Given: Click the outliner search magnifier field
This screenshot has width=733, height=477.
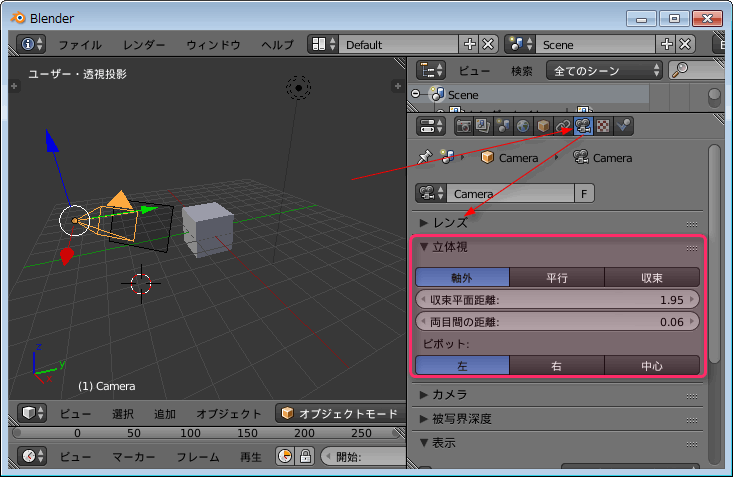Looking at the screenshot, I should (696, 71).
